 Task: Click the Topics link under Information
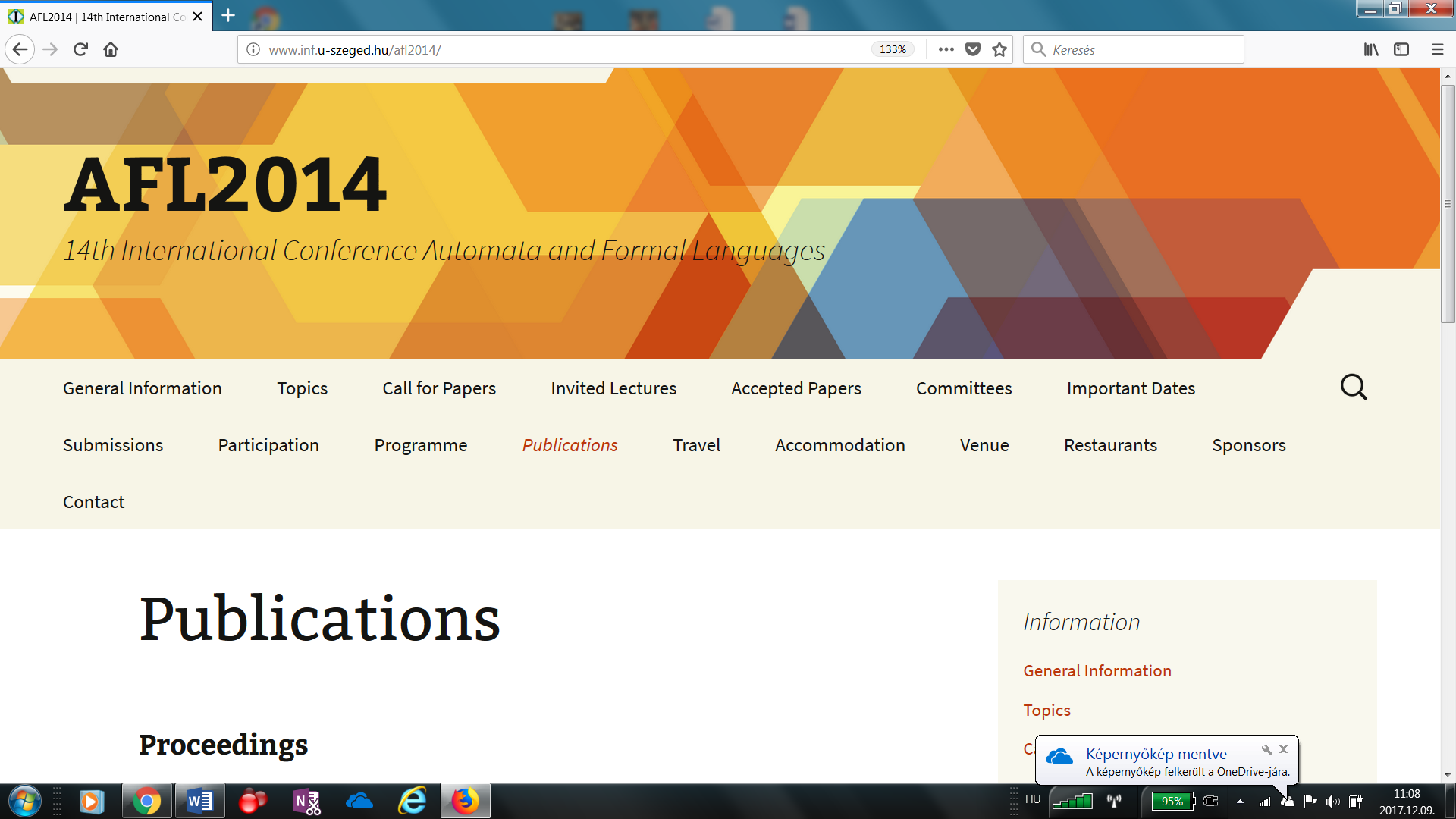pyautogui.click(x=1046, y=711)
